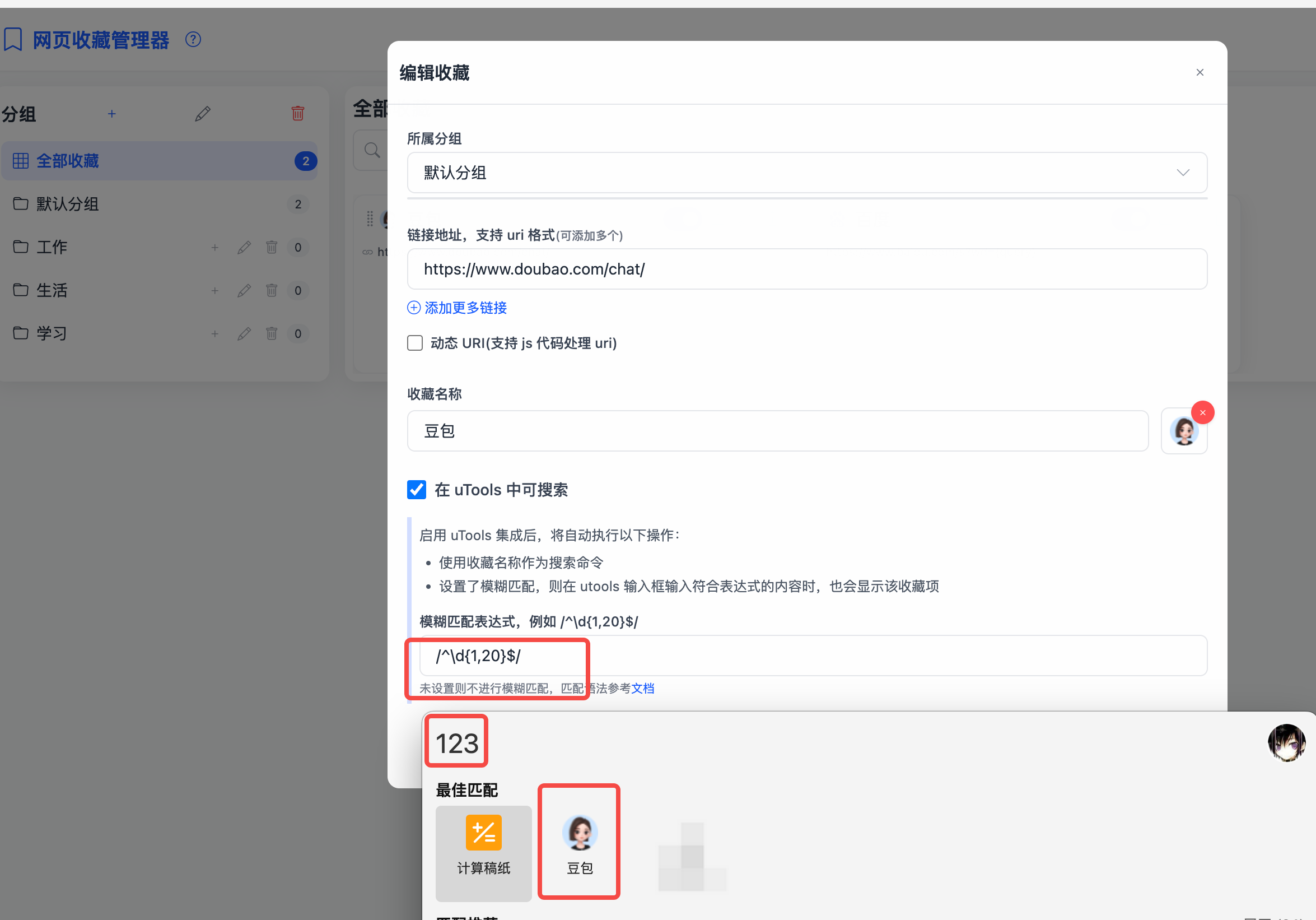1316x920 pixels.
Task: Add a subgroup under 学习 group
Action: tap(215, 333)
